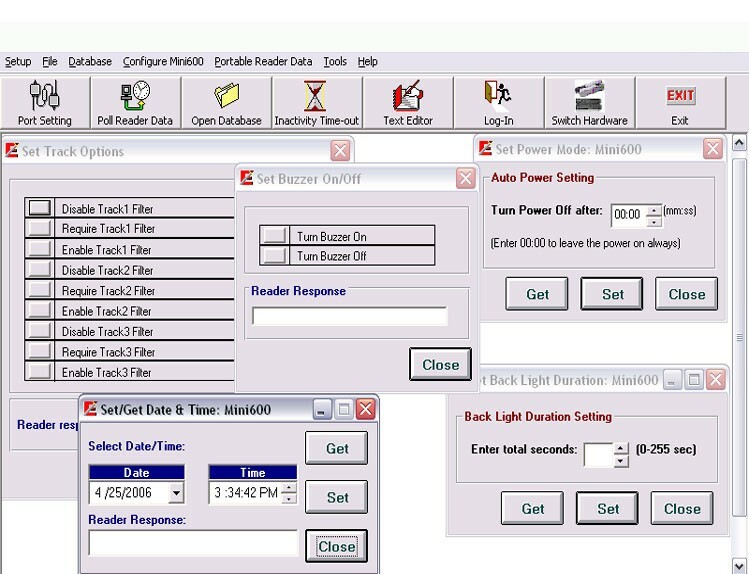Increase Time with spinner up arrow
Viewport: 749px width, 574px height.
coord(289,488)
